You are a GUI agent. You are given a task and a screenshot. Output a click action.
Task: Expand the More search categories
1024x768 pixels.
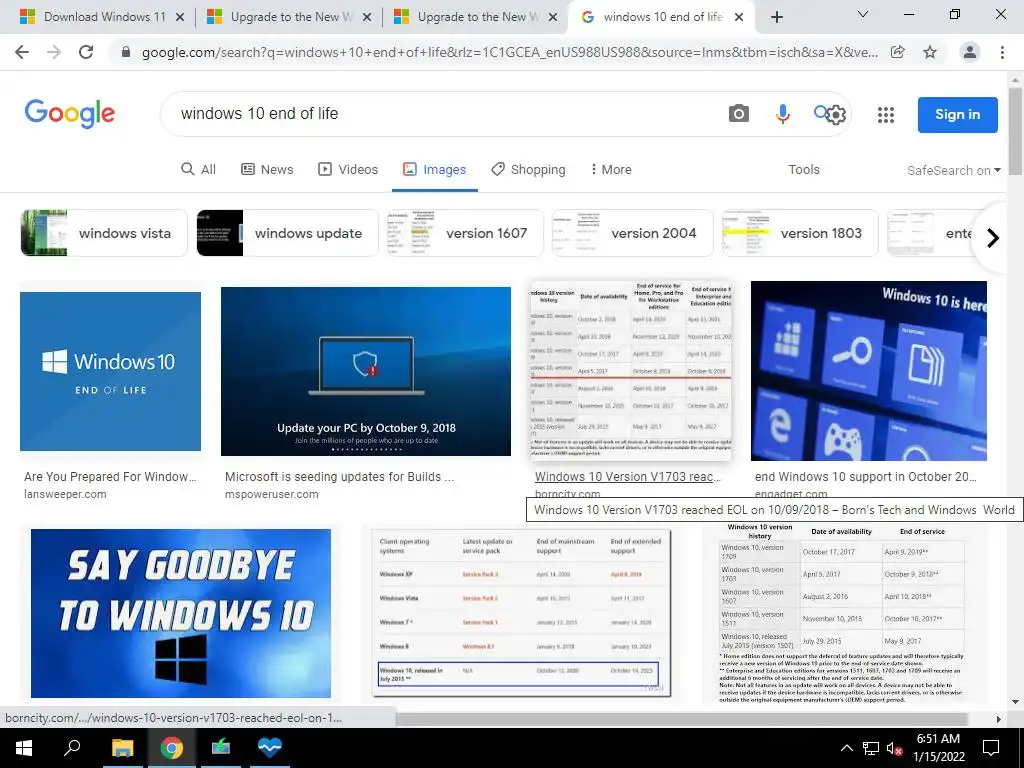[x=611, y=169]
